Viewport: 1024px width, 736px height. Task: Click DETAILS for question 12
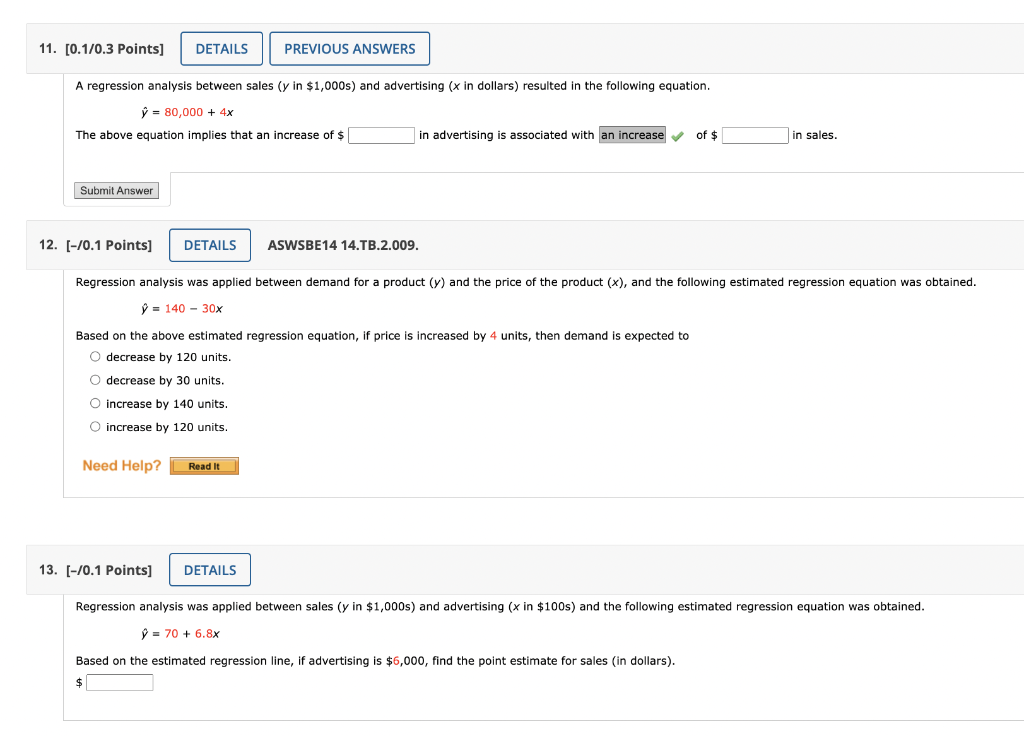[210, 244]
